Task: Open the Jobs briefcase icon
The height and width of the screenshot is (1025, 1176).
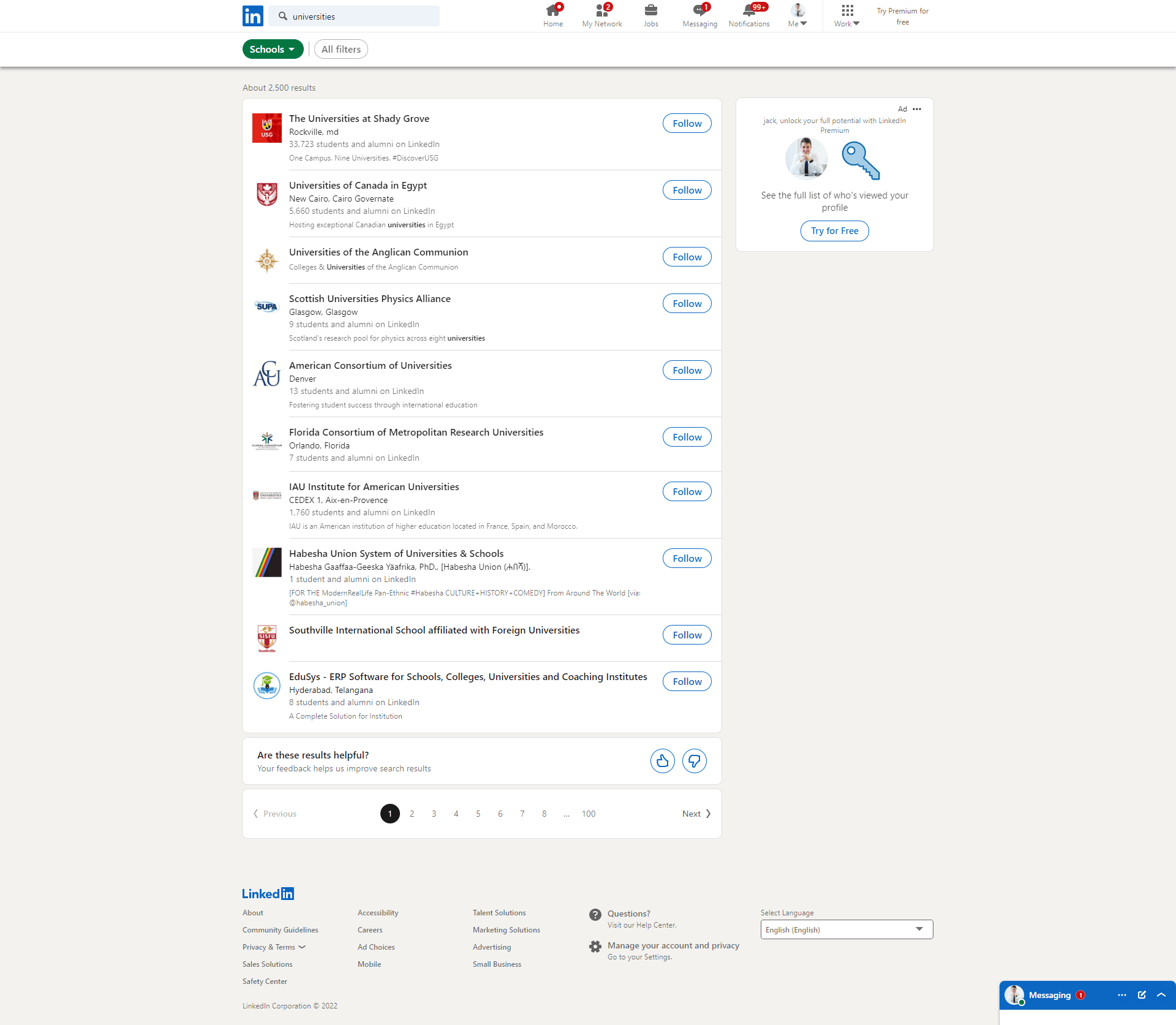Action: coord(651,16)
